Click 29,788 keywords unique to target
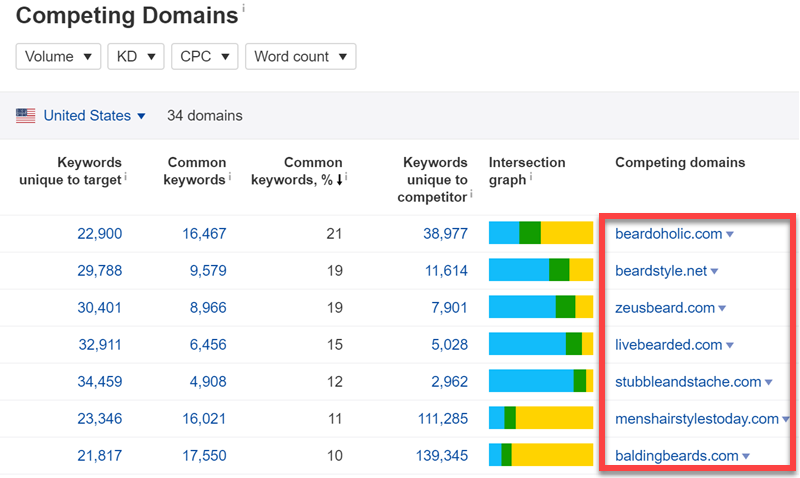800x478 pixels. 99,271
